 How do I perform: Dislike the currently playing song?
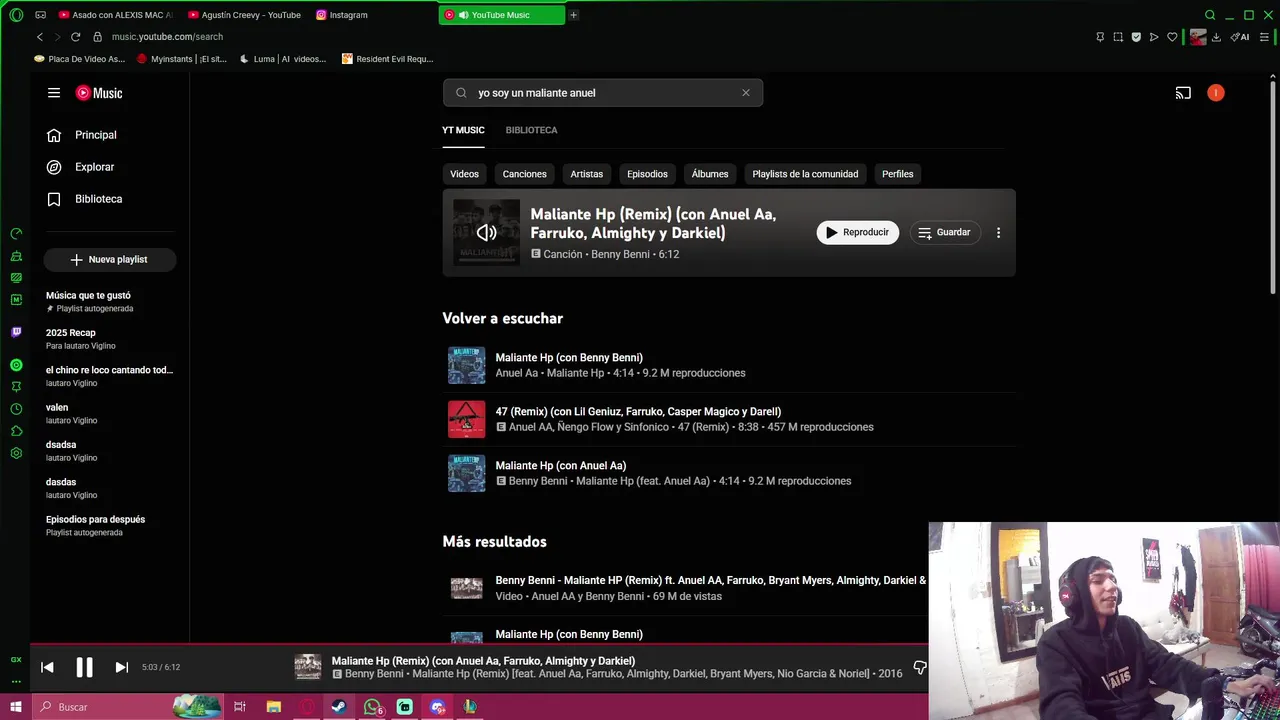click(x=919, y=667)
